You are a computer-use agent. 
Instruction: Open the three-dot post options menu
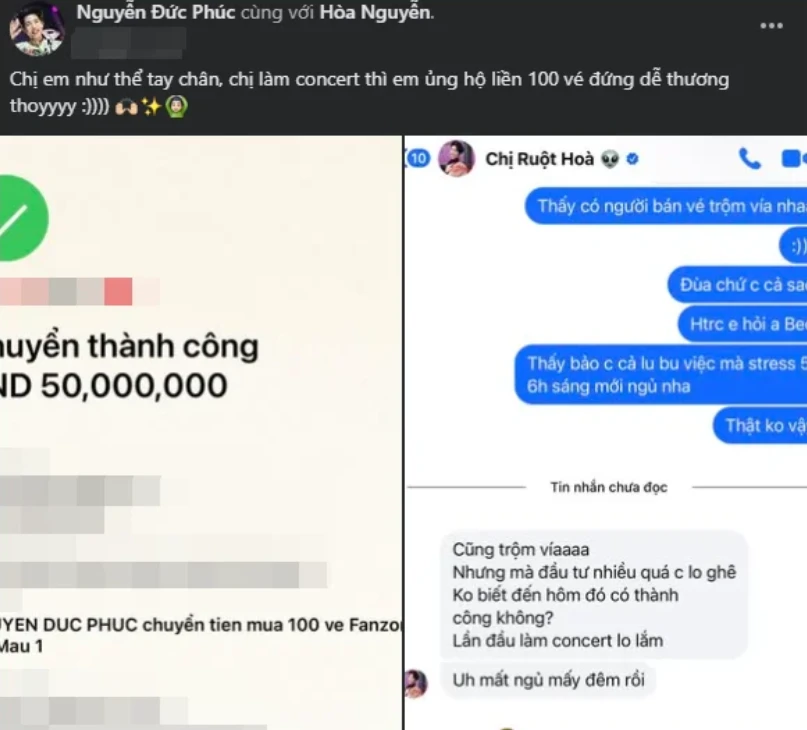(x=771, y=26)
